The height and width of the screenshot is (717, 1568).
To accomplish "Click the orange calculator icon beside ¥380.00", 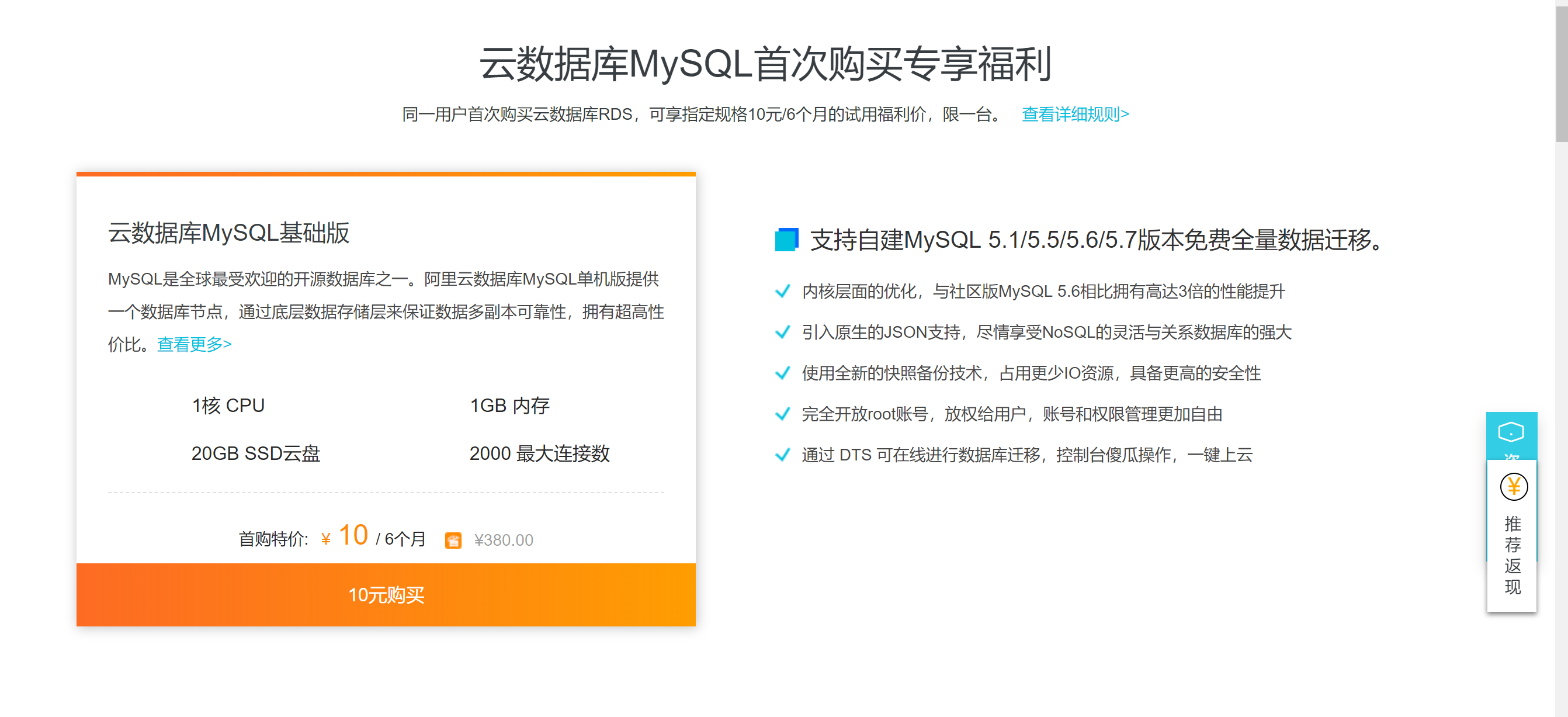I will (453, 540).
